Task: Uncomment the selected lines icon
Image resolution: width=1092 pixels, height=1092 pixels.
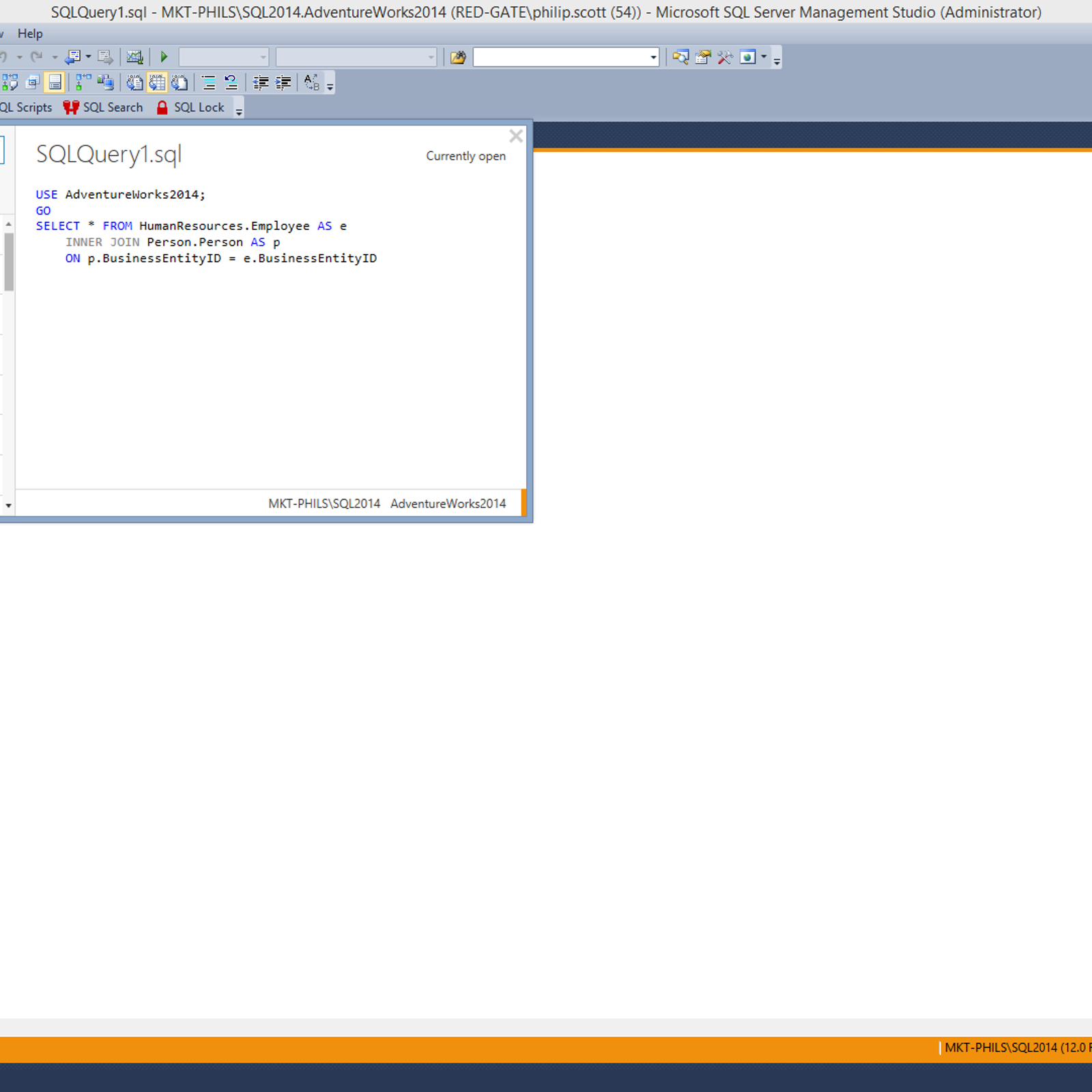Action: [x=231, y=83]
